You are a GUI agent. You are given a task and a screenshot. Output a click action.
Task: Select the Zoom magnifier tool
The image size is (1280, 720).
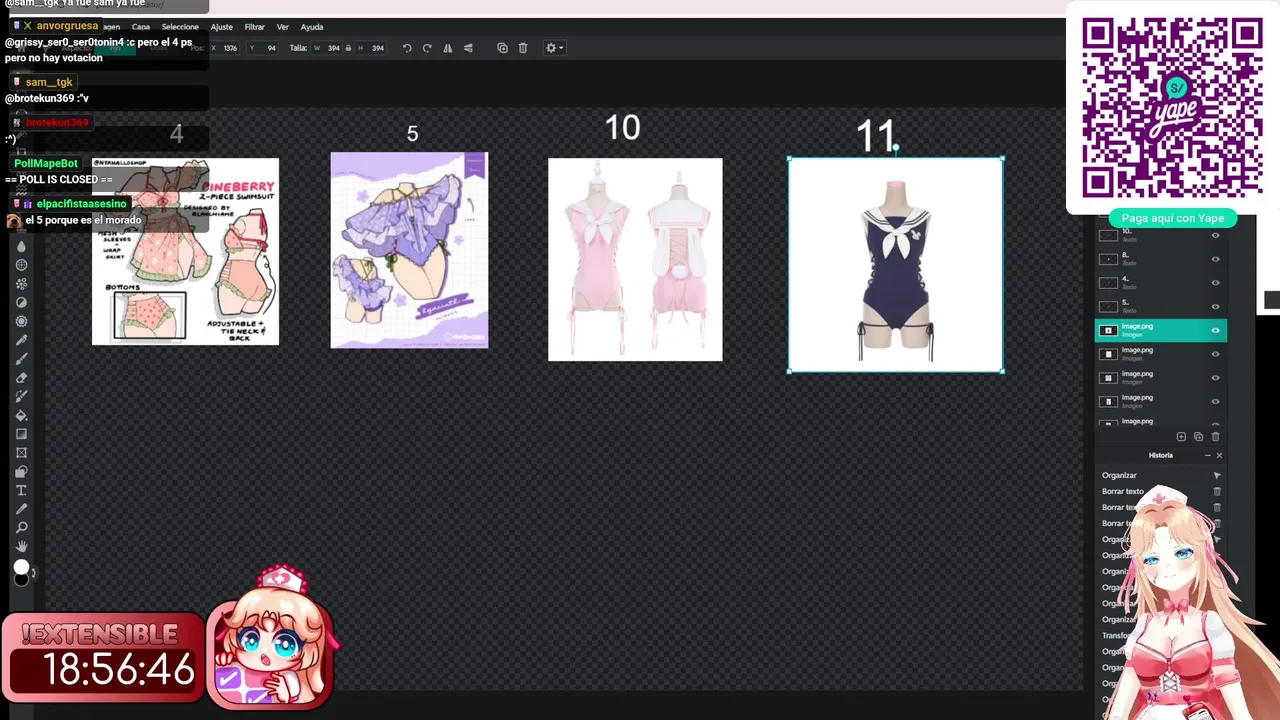pyautogui.click(x=21, y=527)
